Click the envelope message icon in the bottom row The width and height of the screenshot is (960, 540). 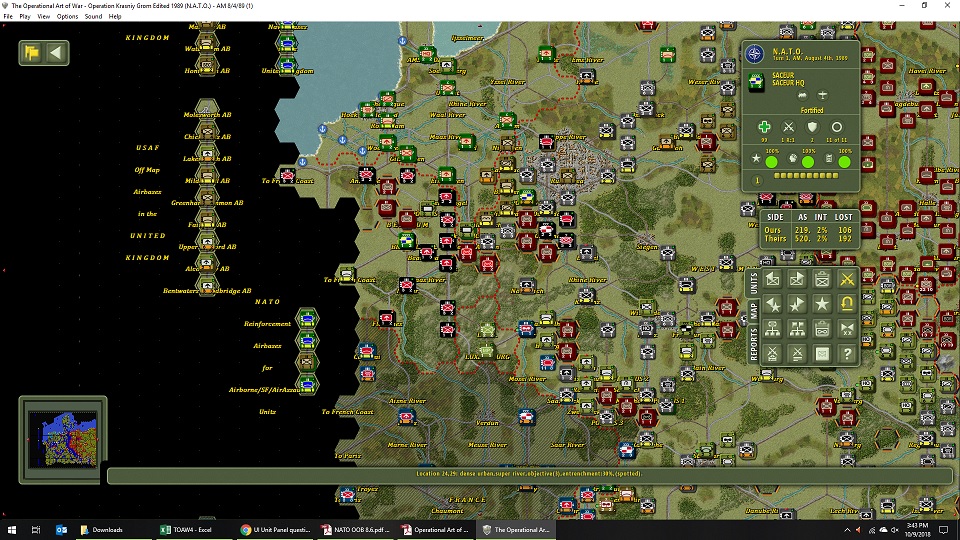point(822,353)
